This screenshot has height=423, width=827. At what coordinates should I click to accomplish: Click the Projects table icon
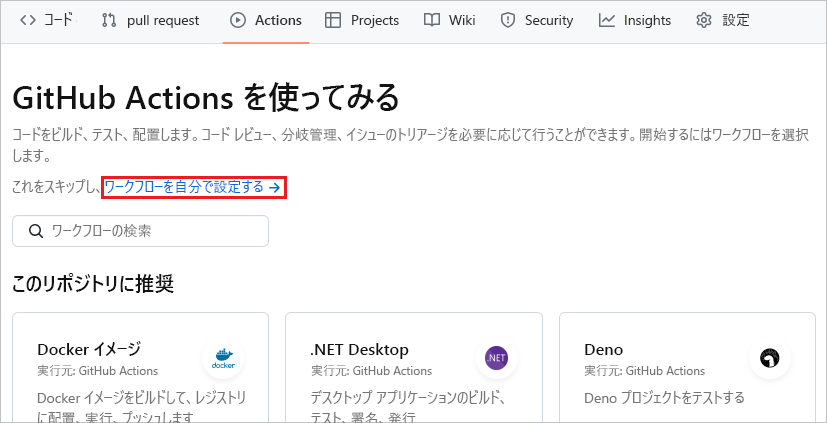333,20
